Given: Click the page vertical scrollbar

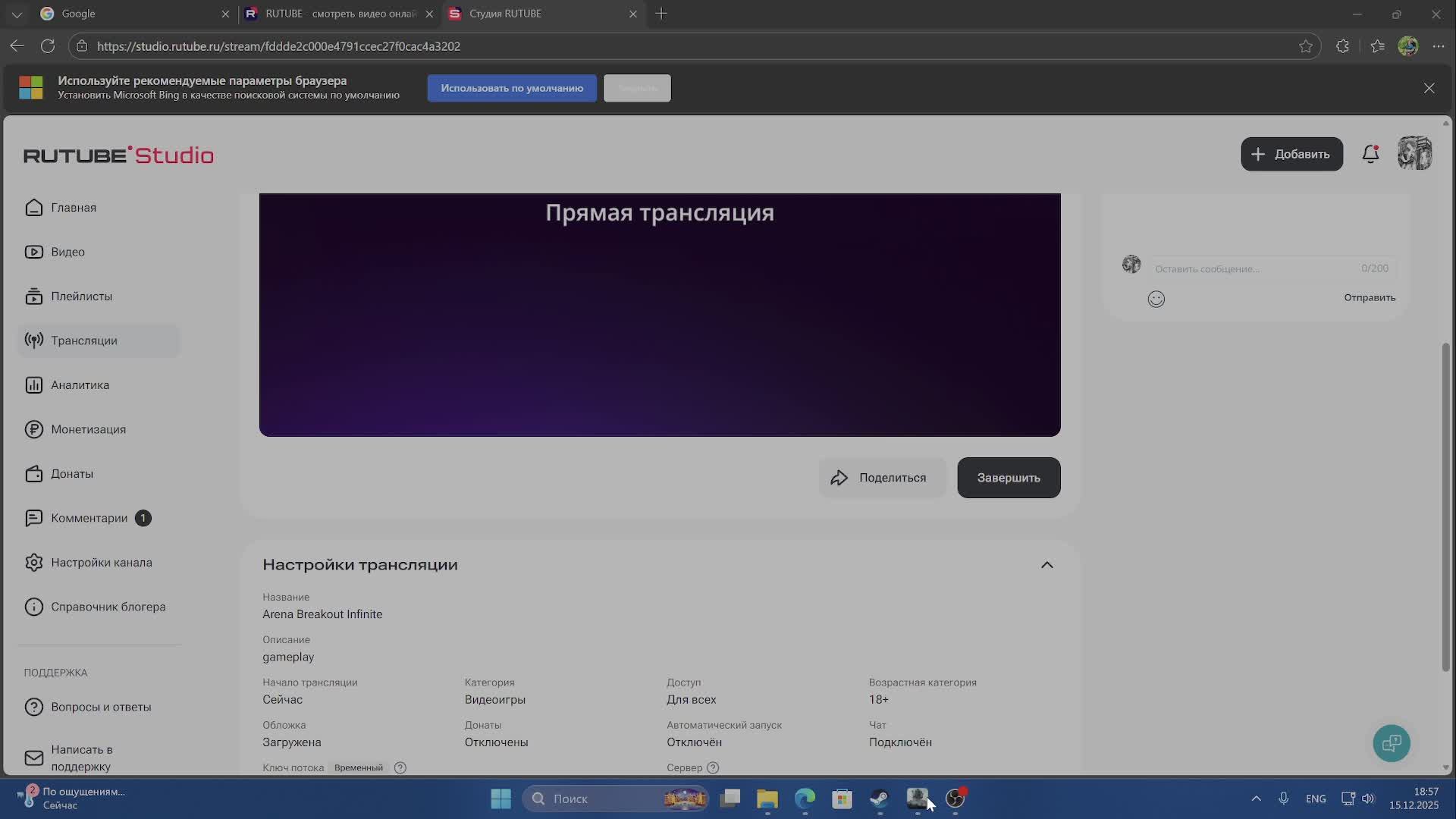Looking at the screenshot, I should pyautogui.click(x=1445, y=508).
